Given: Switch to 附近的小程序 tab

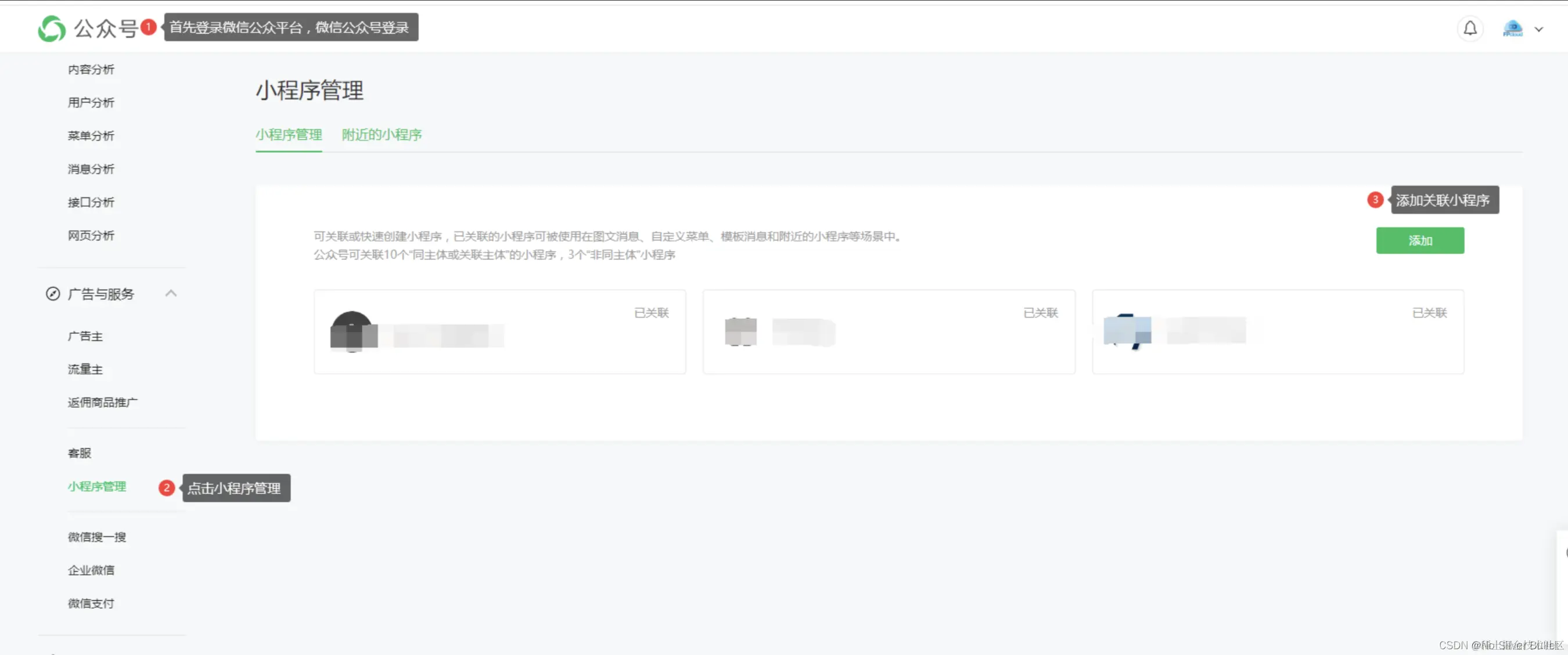Looking at the screenshot, I should click(x=382, y=135).
